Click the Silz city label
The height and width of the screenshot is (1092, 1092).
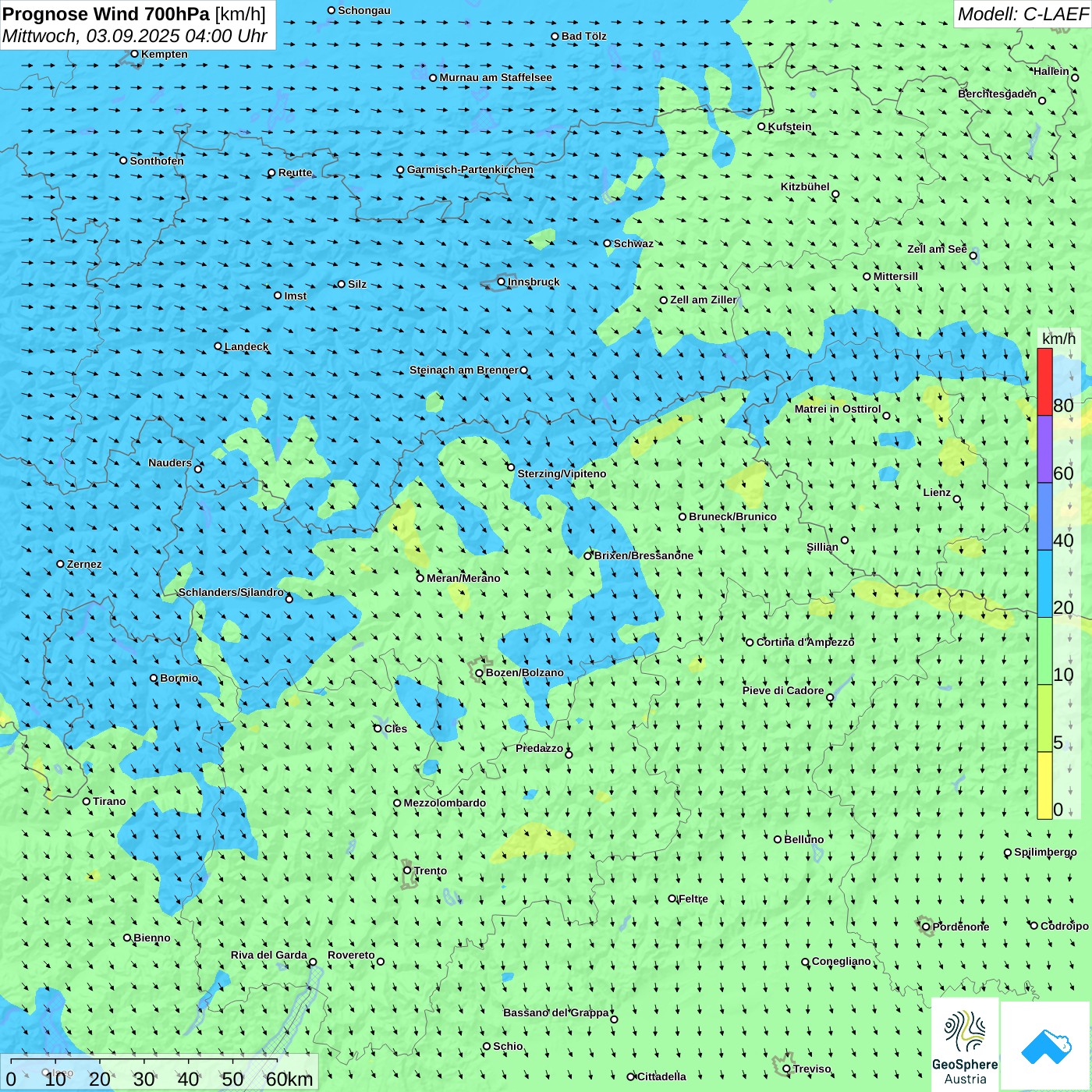coord(357,284)
